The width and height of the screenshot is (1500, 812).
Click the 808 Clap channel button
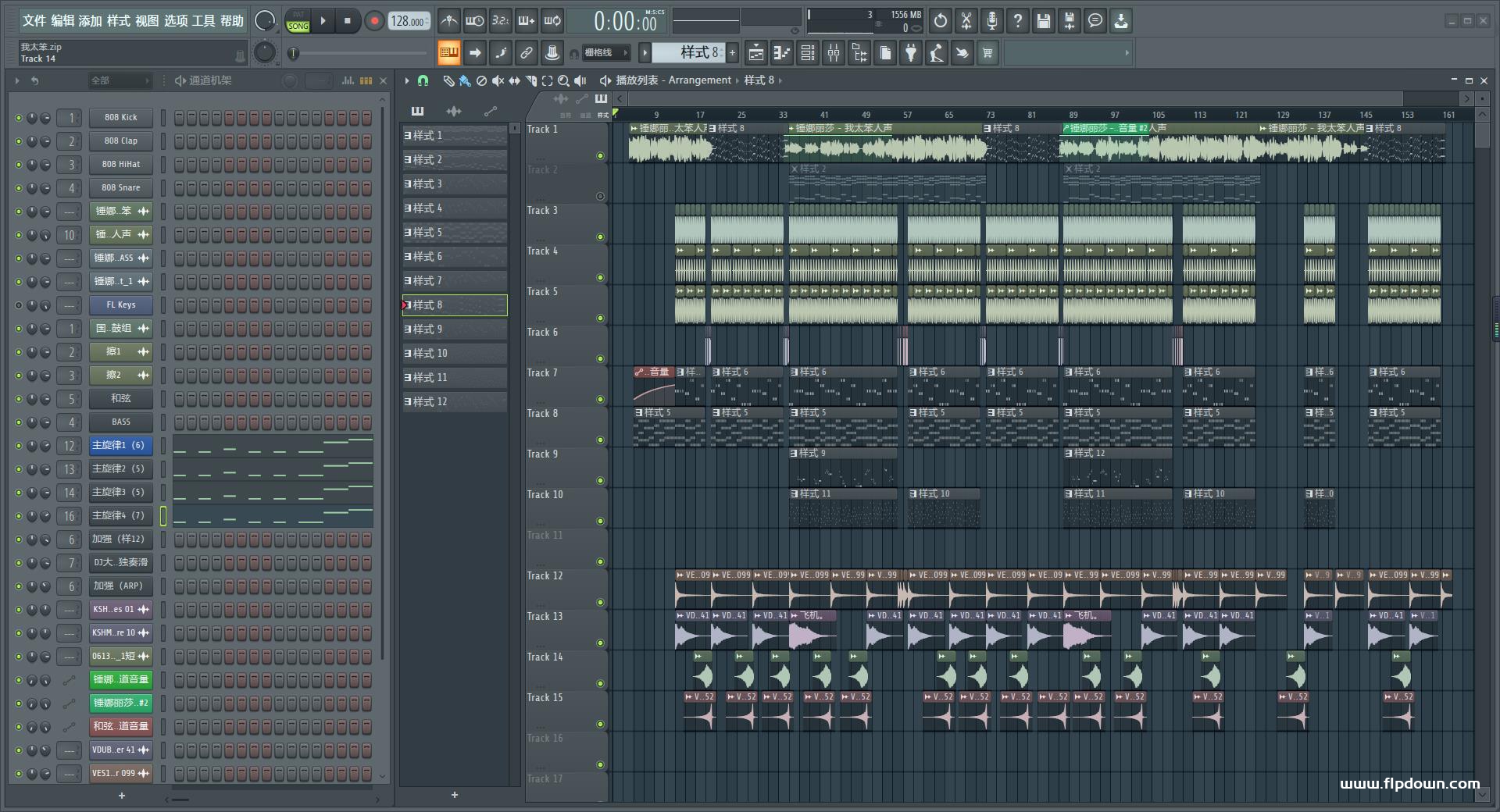(x=120, y=141)
